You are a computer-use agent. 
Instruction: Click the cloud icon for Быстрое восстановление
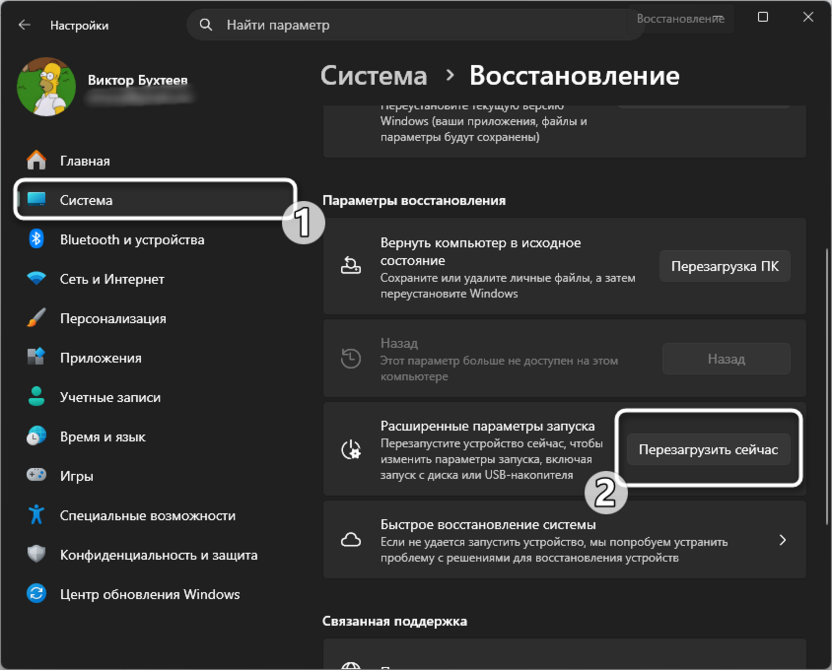[351, 540]
